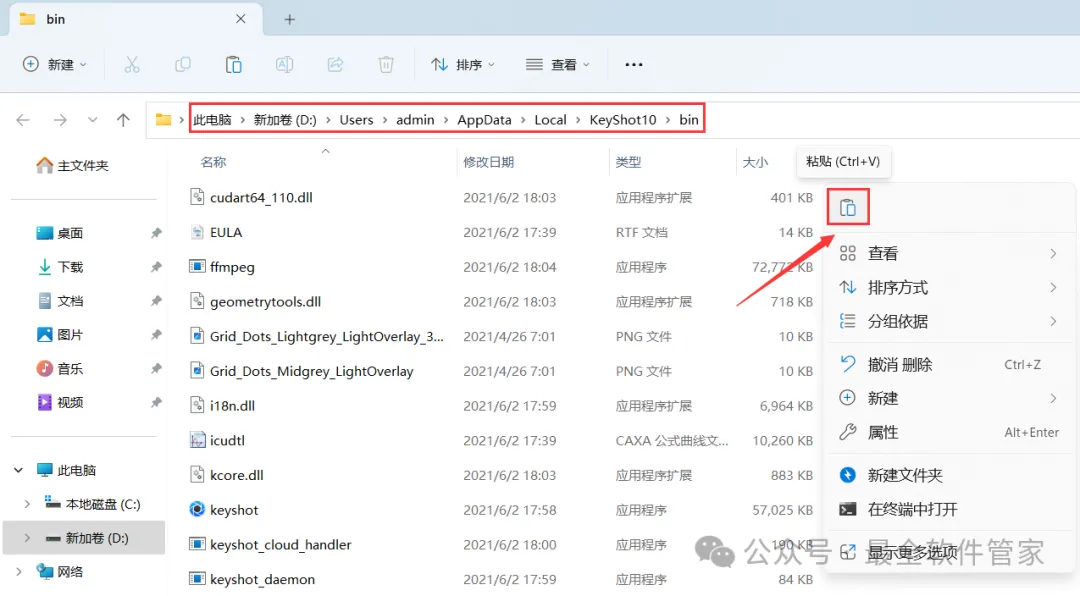Click AppData breadcrumb in address bar

[484, 120]
